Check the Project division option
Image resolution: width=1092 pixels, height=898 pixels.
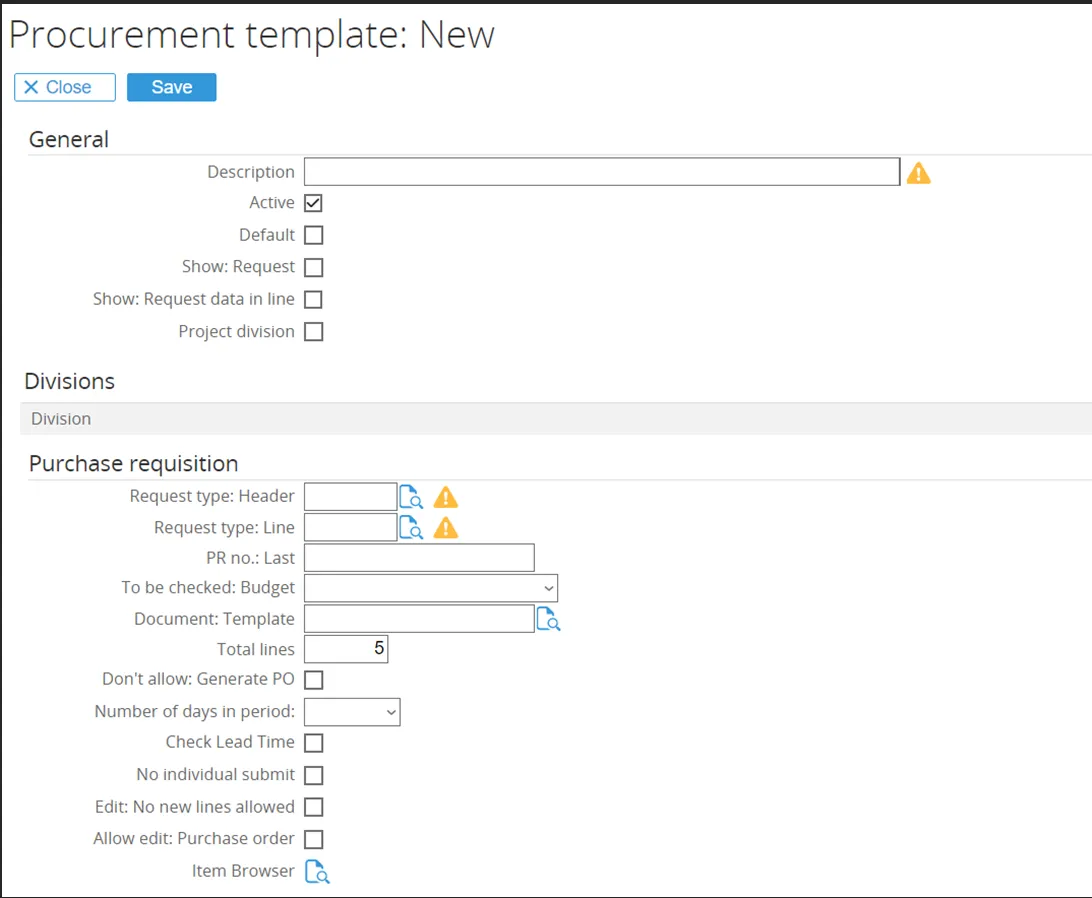coord(314,332)
